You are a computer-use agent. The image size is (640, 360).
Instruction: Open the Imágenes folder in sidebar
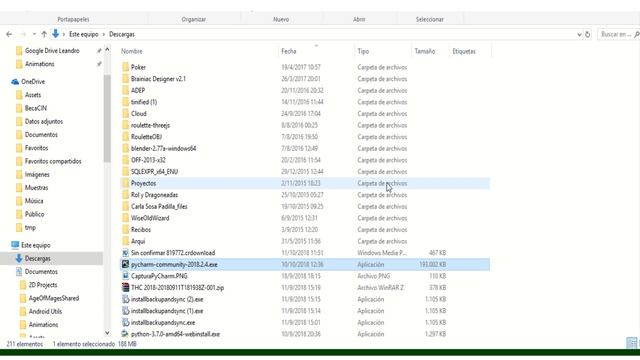point(37,175)
